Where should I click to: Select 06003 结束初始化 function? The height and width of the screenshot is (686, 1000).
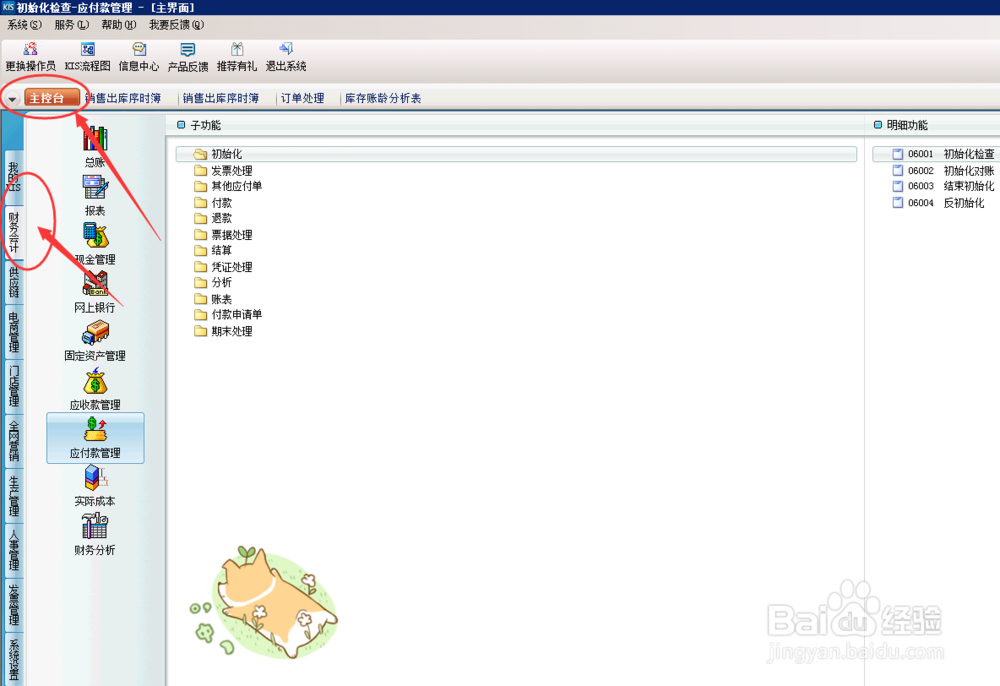pyautogui.click(x=943, y=186)
